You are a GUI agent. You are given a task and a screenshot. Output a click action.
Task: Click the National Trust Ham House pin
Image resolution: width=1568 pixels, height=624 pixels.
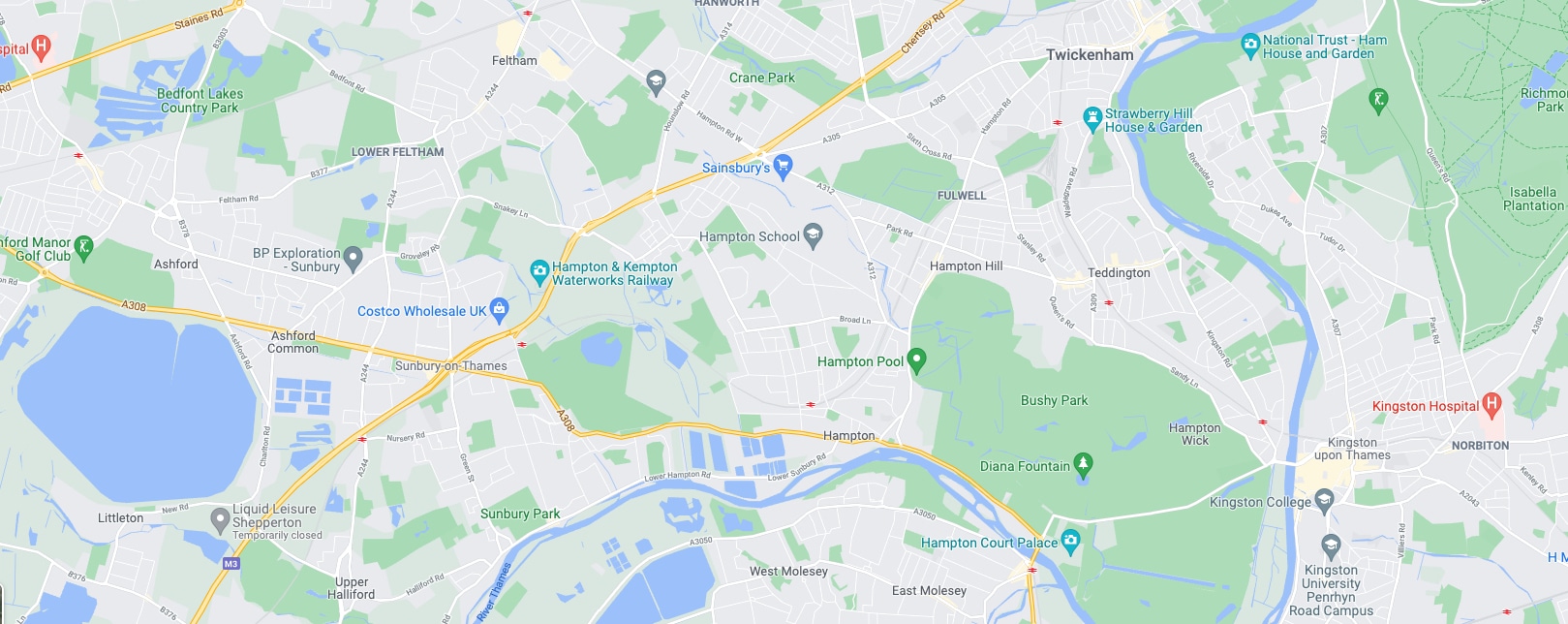pyautogui.click(x=1250, y=46)
